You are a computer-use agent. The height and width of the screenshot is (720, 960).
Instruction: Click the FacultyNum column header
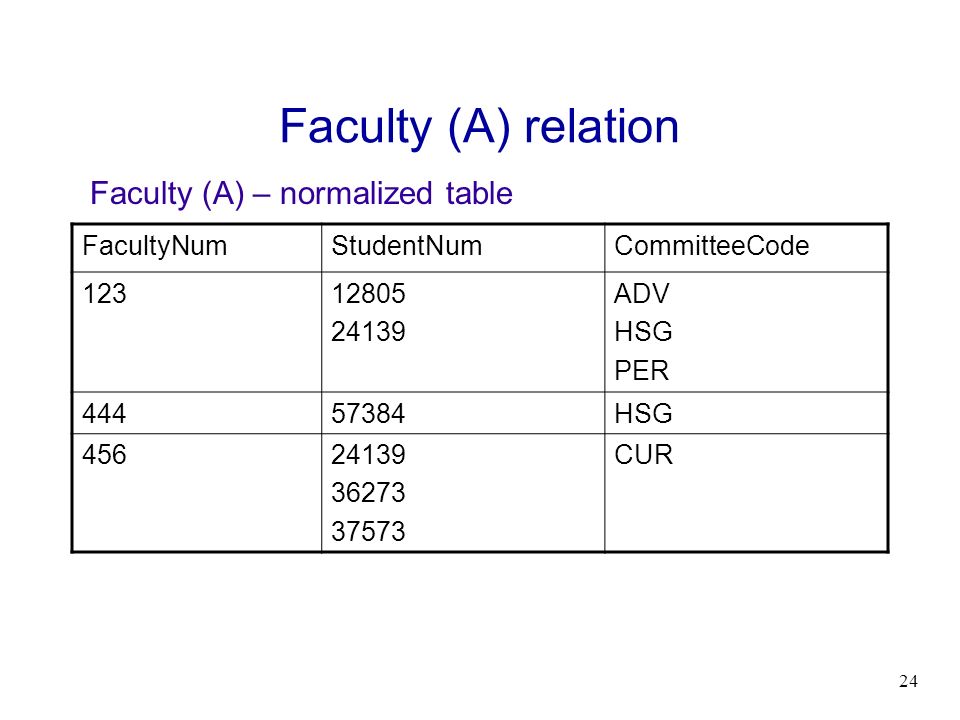tap(155, 246)
